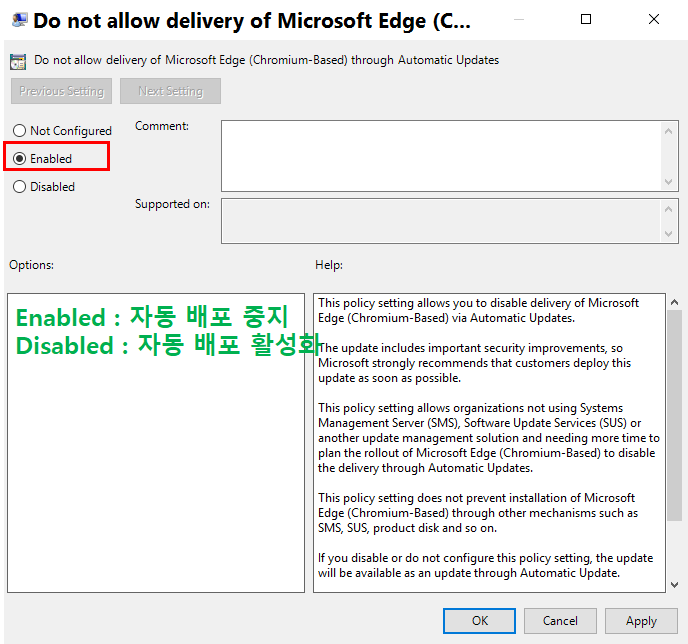Minimize the policy dialog window
Screen dimensions: 688x644
pos(519,19)
